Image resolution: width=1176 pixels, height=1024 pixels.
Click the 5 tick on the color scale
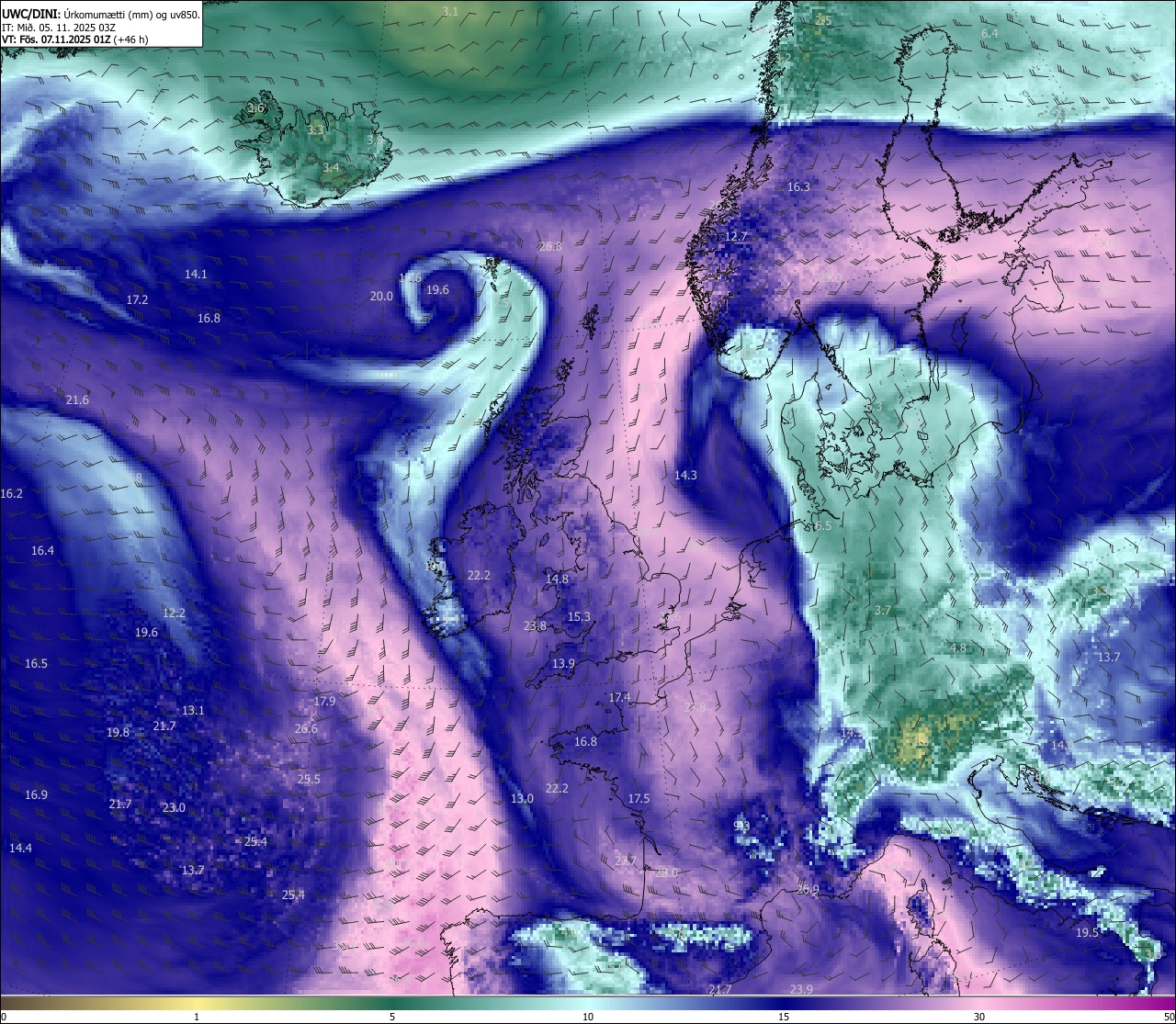pos(392,1017)
